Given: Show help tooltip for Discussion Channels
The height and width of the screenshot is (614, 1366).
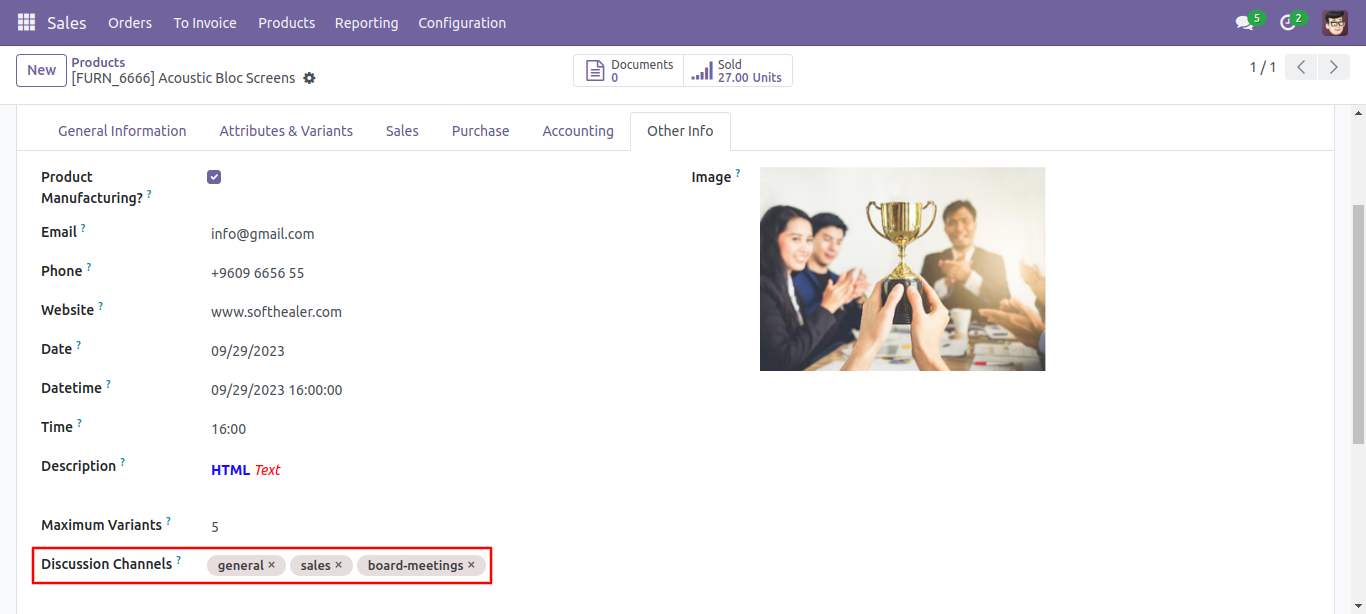Looking at the screenshot, I should [x=178, y=560].
